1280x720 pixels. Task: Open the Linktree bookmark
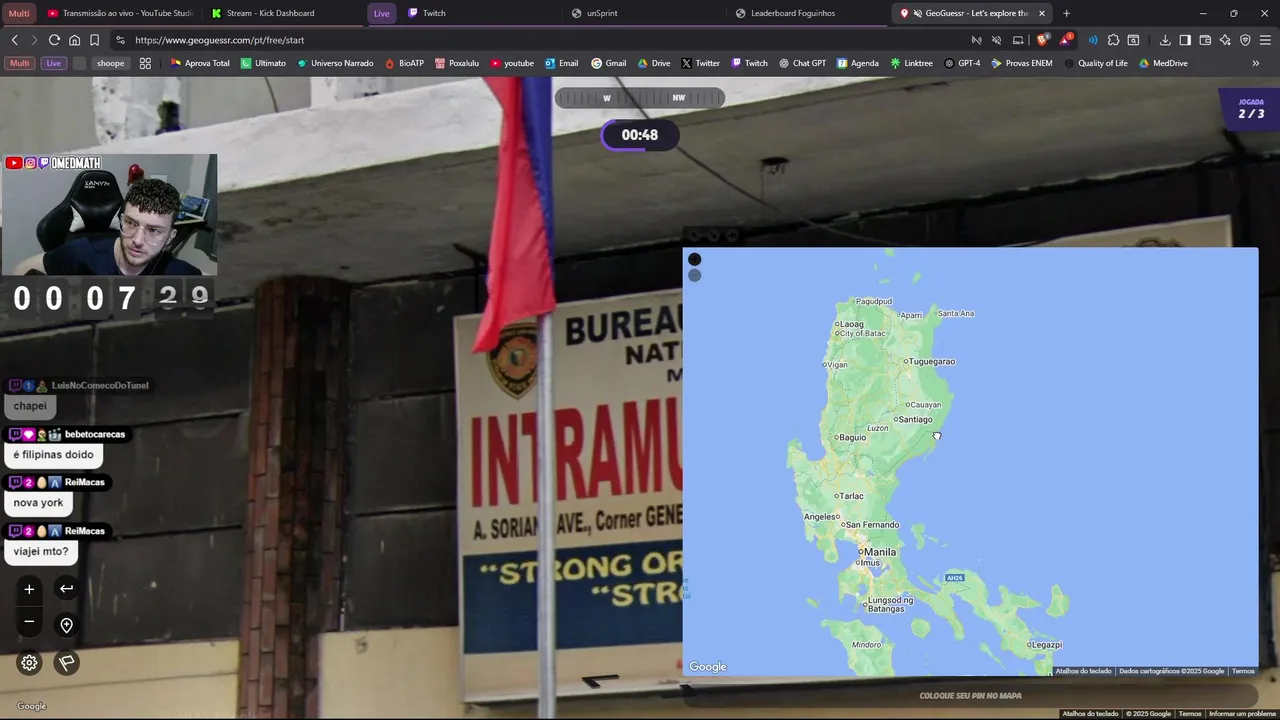911,63
